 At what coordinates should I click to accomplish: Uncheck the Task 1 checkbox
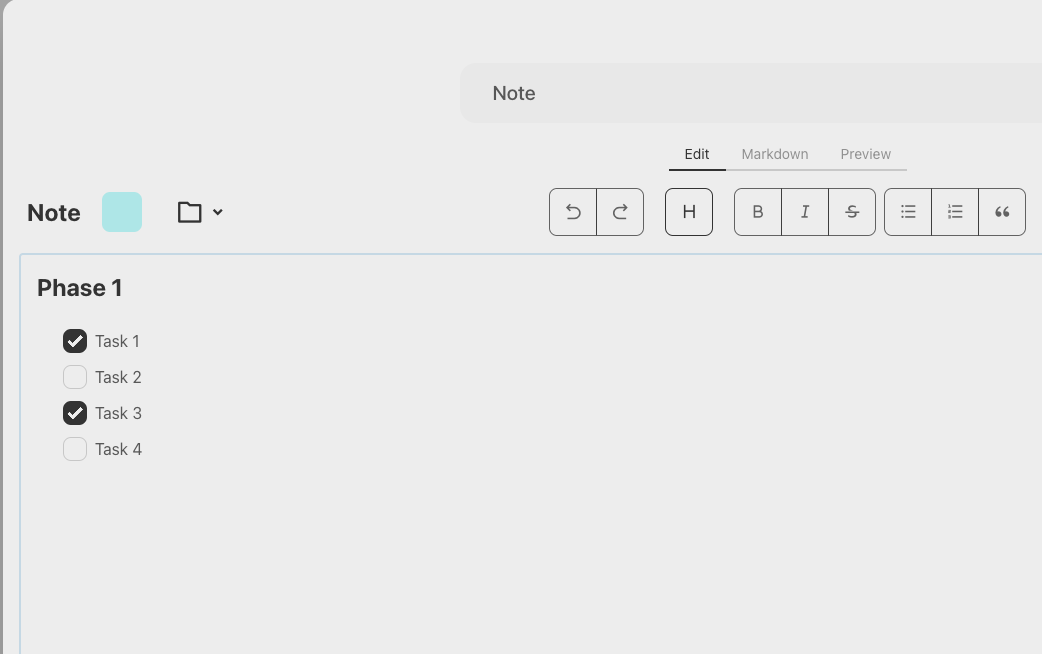(x=75, y=341)
